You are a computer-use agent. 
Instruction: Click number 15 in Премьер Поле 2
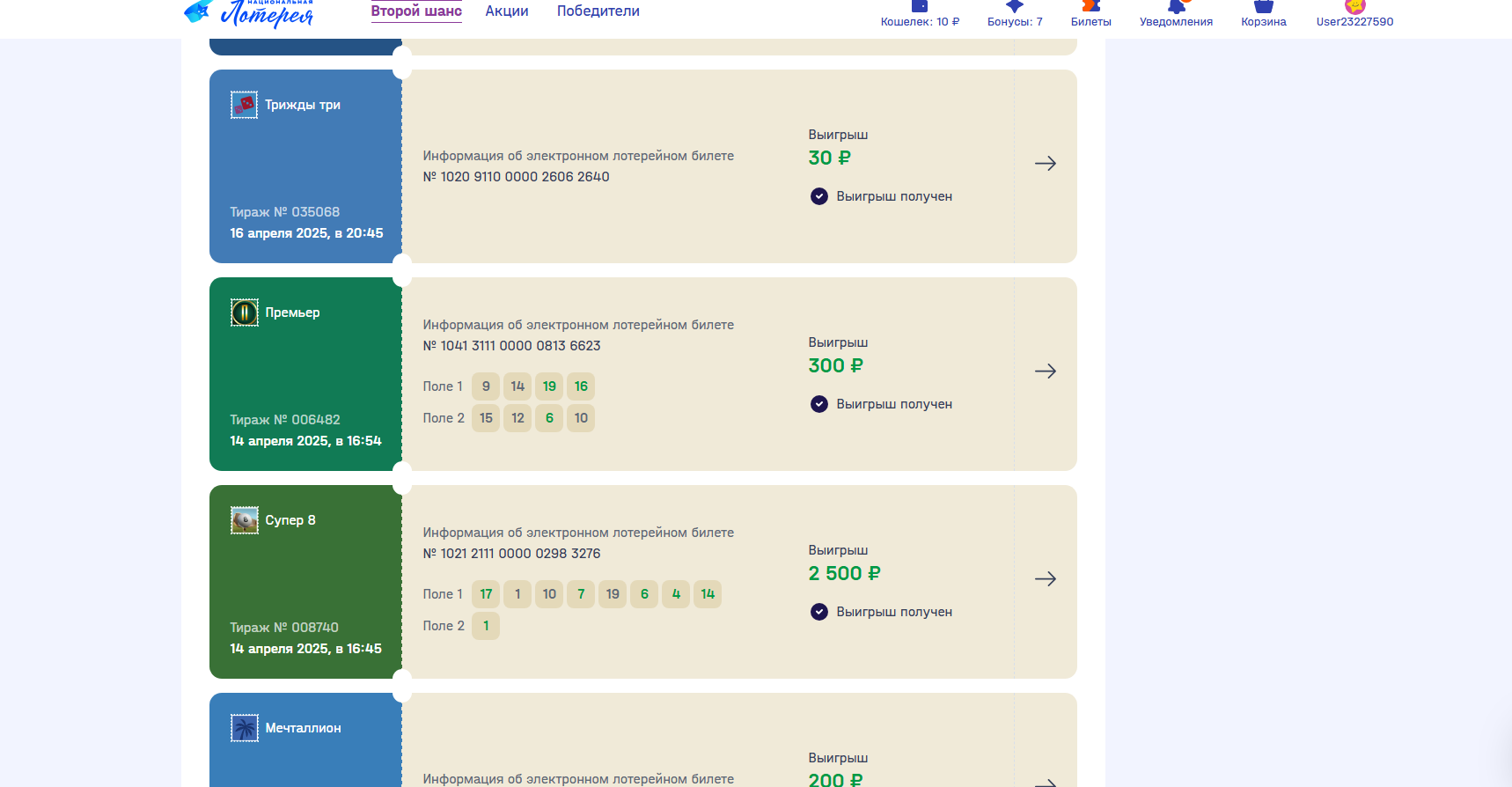[486, 418]
